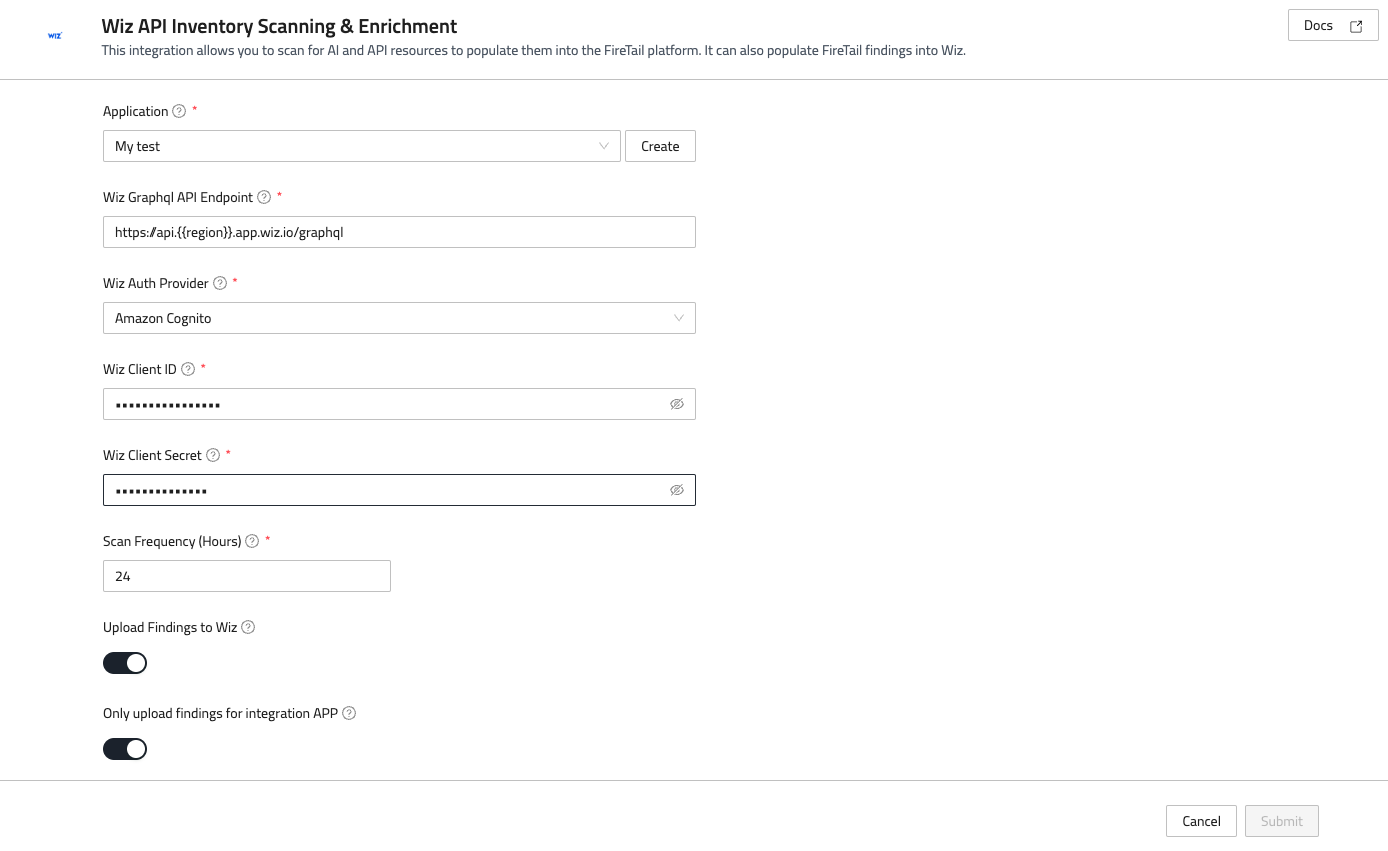
Task: Turn off Only upload findings for integration APP
Action: tap(125, 749)
